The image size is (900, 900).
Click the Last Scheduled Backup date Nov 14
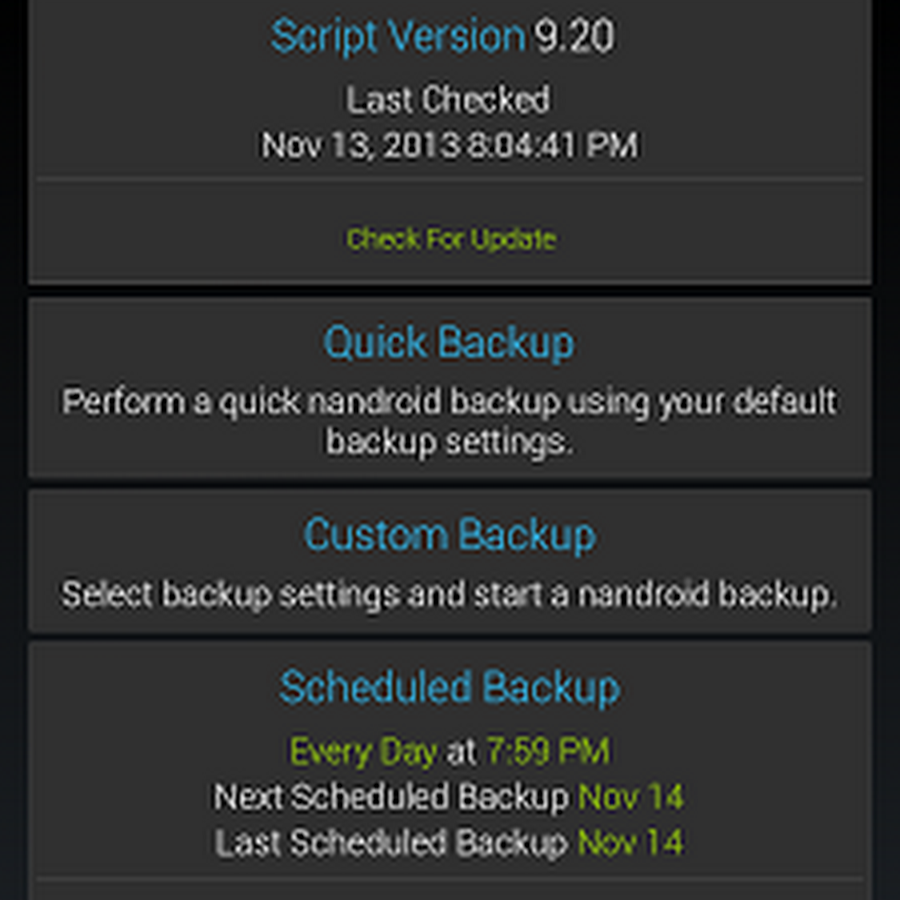point(631,843)
